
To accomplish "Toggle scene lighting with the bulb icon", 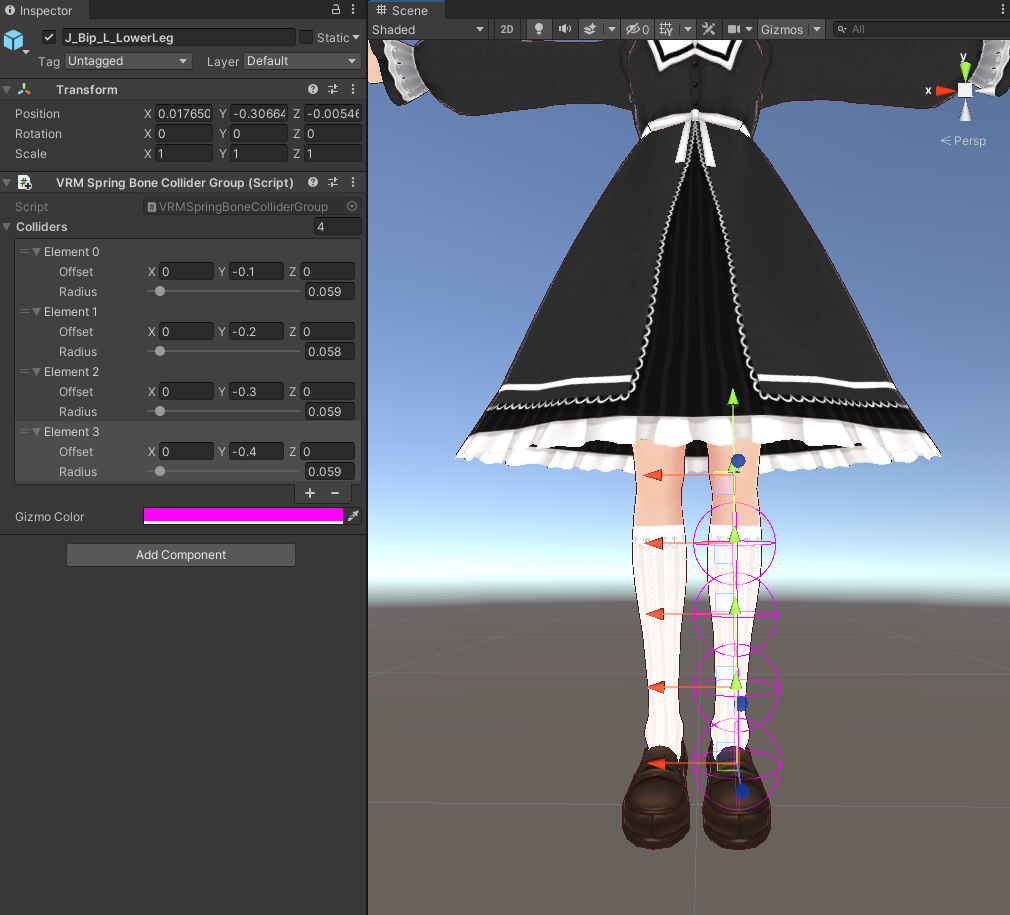I will (x=538, y=29).
